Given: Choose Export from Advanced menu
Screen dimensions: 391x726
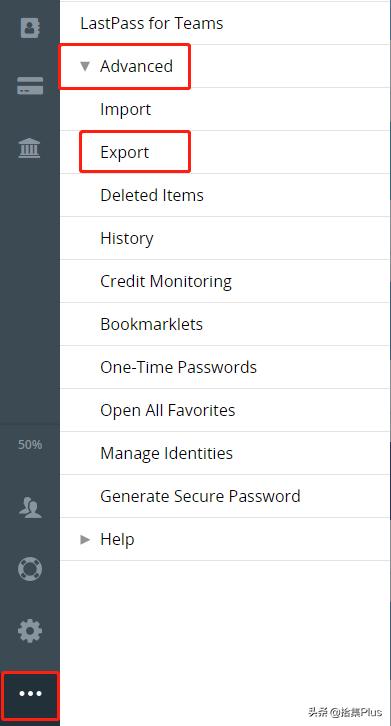Looking at the screenshot, I should 225,152.
